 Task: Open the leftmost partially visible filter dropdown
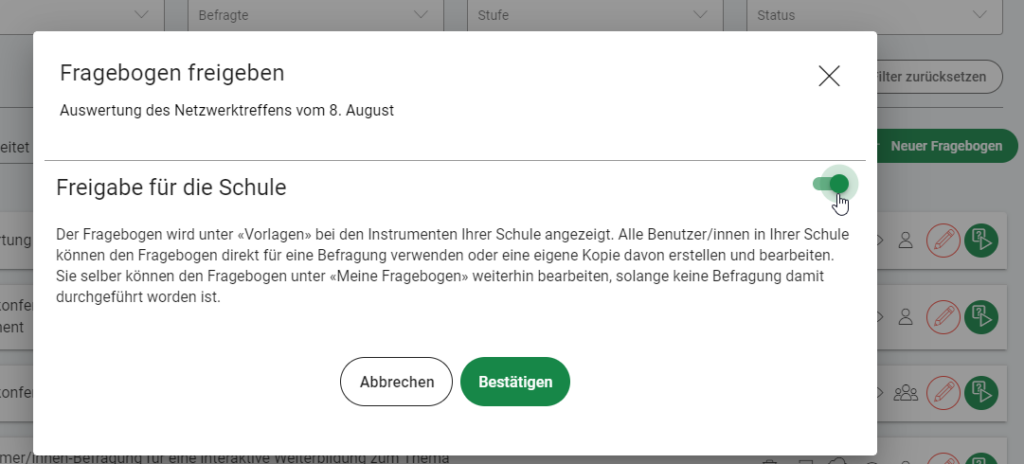pos(82,14)
